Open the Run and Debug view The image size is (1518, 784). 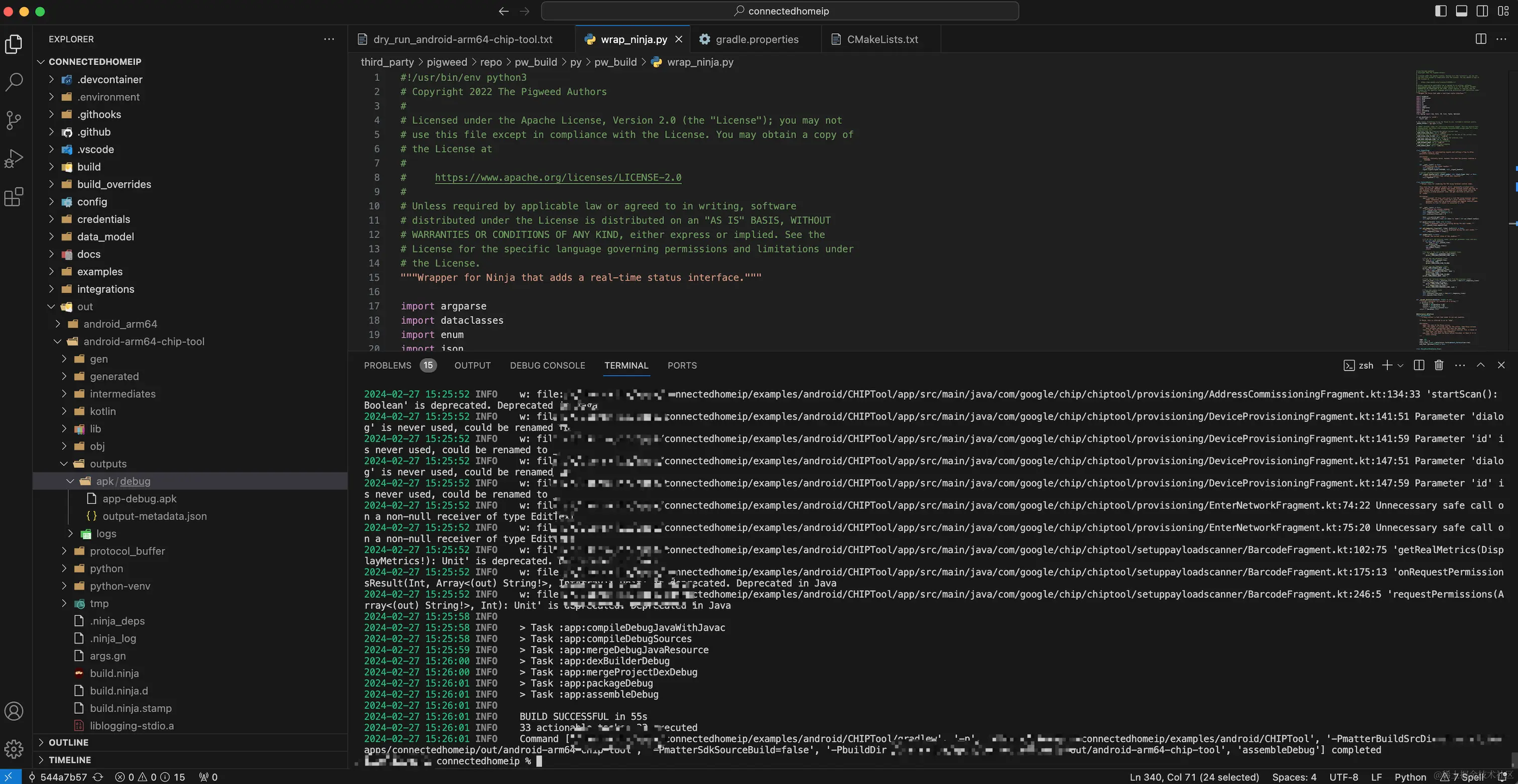[14, 159]
